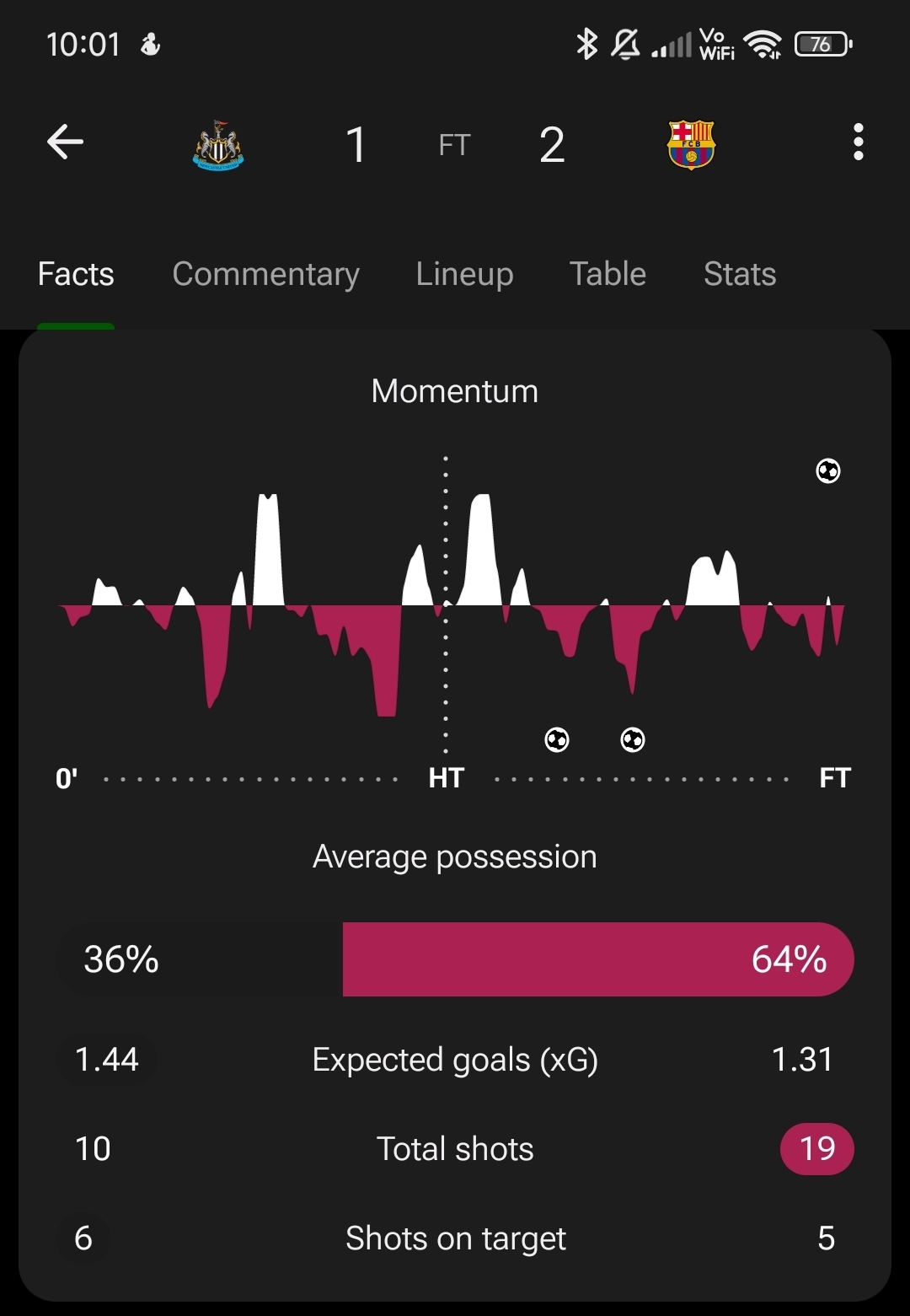Open the Stats tab
The image size is (910, 1316).
click(x=740, y=274)
